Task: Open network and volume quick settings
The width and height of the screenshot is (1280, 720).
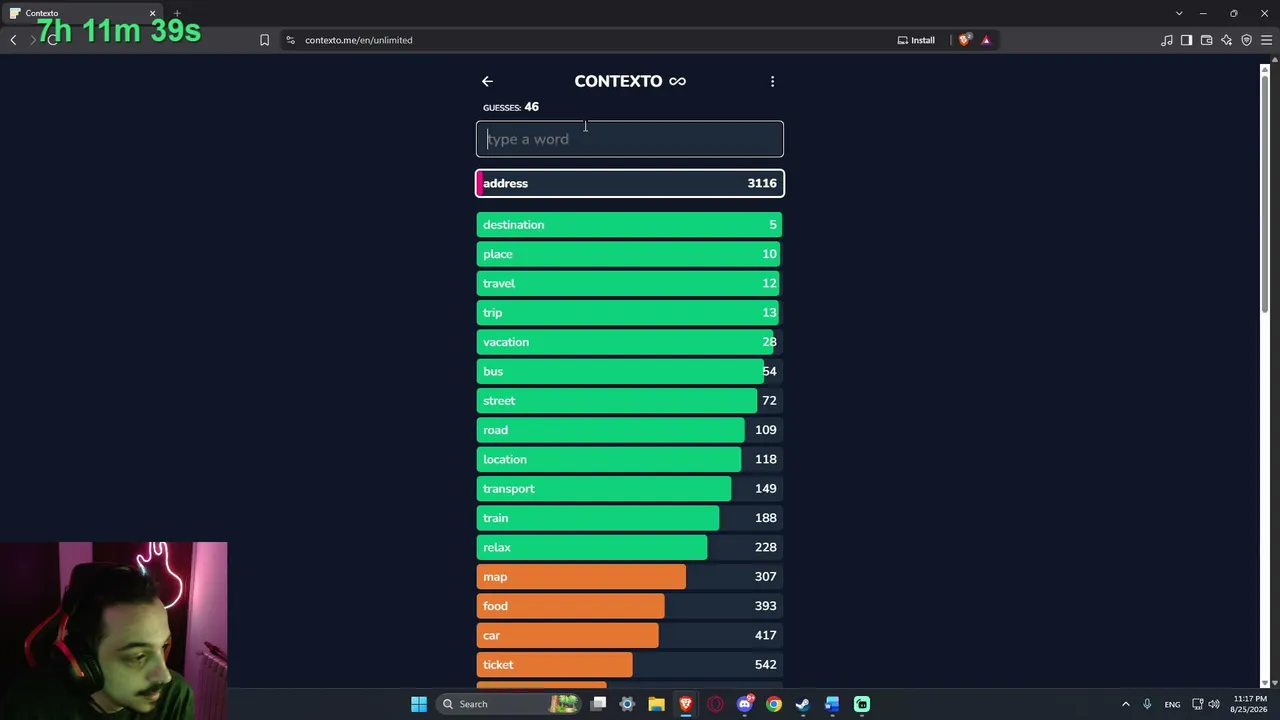Action: (x=1206, y=704)
